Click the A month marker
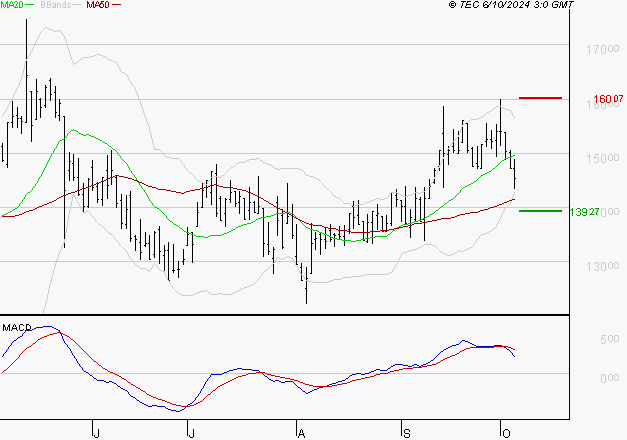The width and height of the screenshot is (627, 440). pyautogui.click(x=302, y=434)
